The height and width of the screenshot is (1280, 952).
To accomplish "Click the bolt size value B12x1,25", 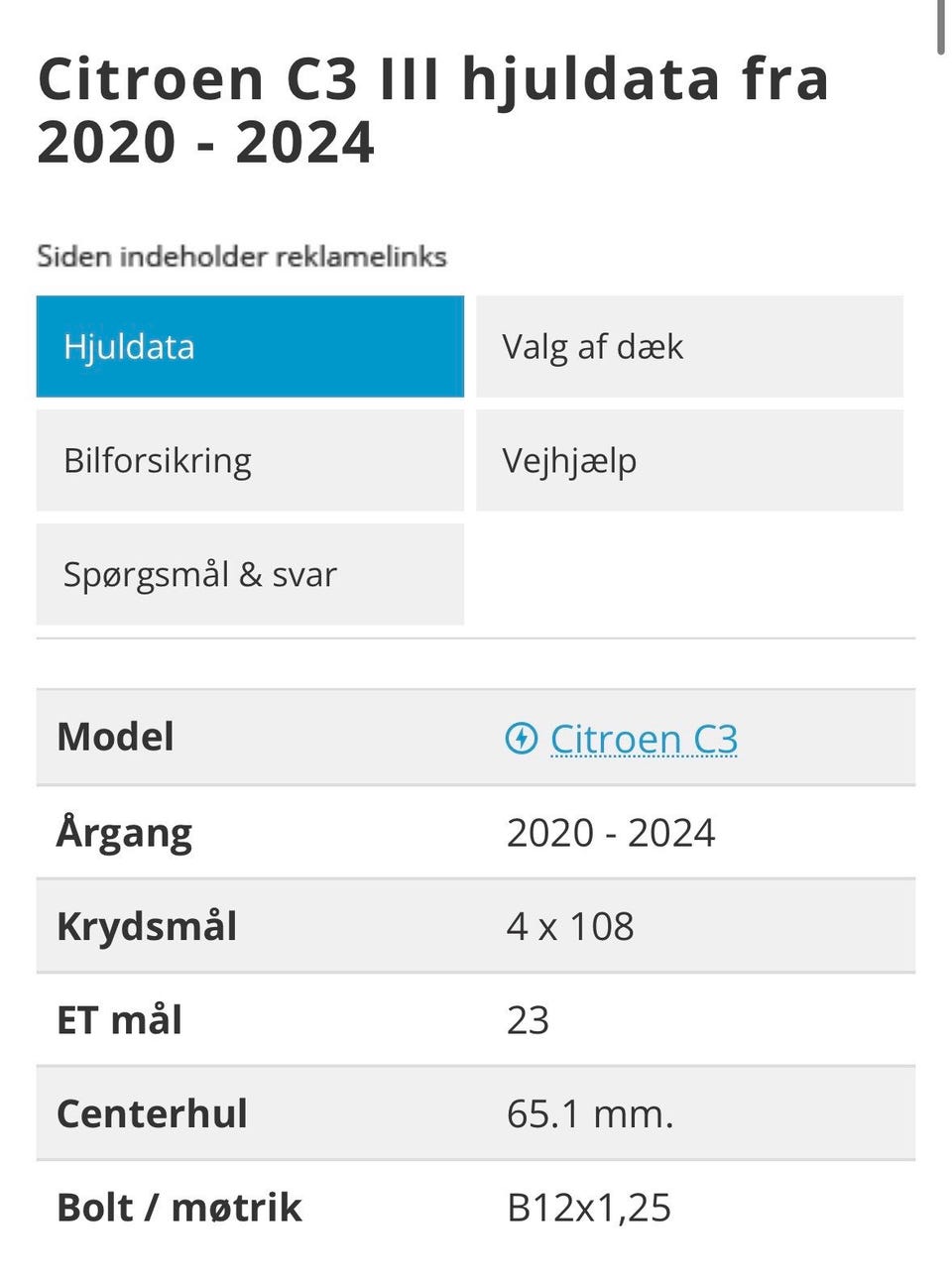I will [x=589, y=1208].
